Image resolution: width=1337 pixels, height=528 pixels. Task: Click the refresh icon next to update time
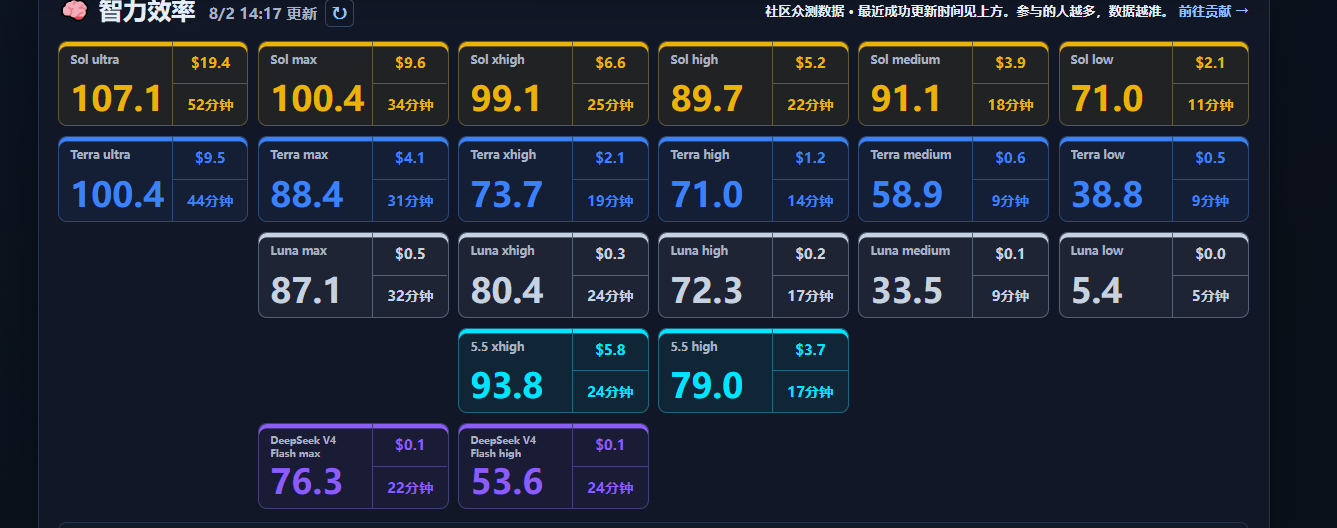click(x=340, y=13)
